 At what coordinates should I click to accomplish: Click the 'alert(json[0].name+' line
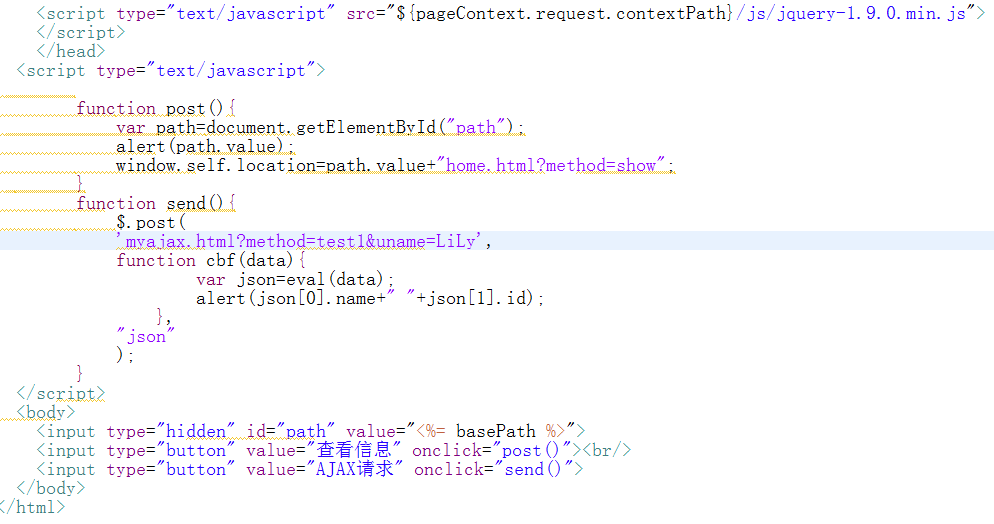click(x=370, y=298)
